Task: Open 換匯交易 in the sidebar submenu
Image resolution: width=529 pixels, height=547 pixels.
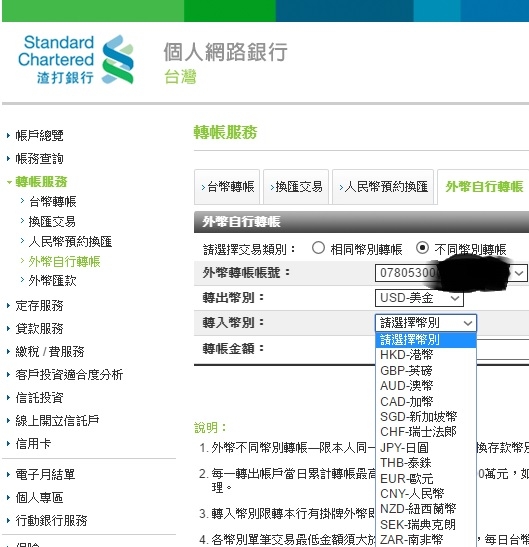Action: click(52, 222)
